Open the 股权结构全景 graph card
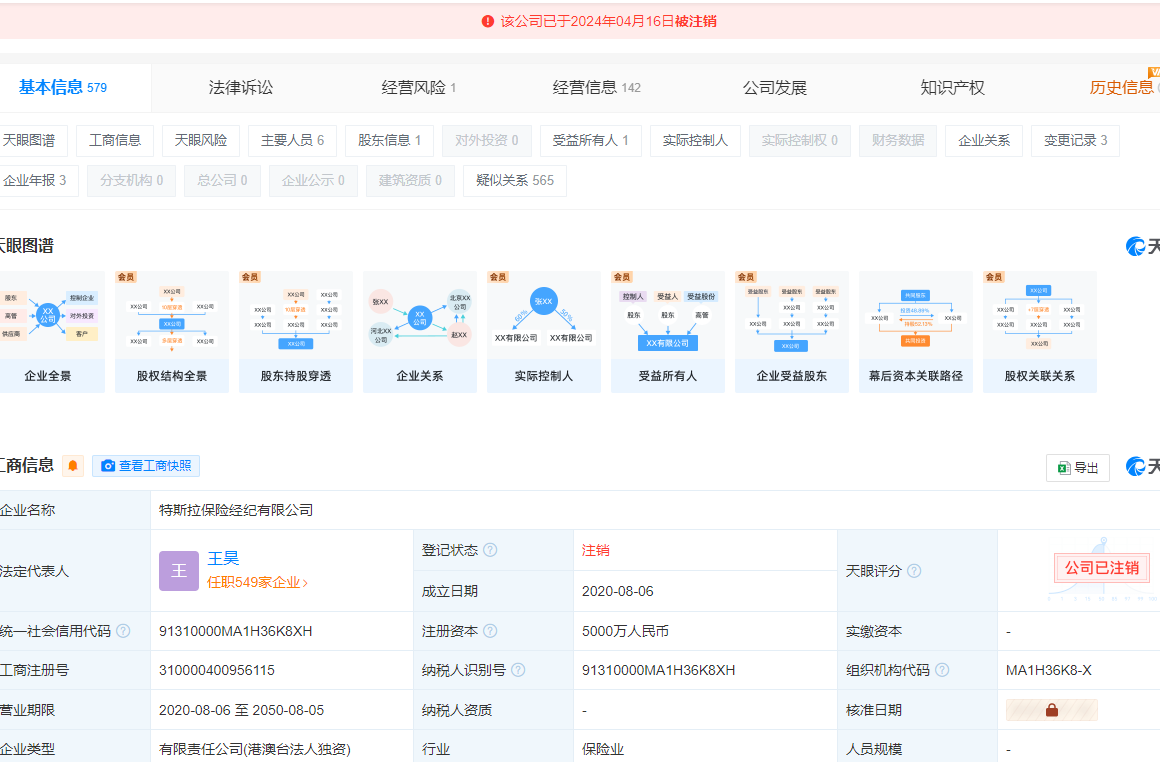Viewport: 1160px width, 762px height. pos(171,332)
